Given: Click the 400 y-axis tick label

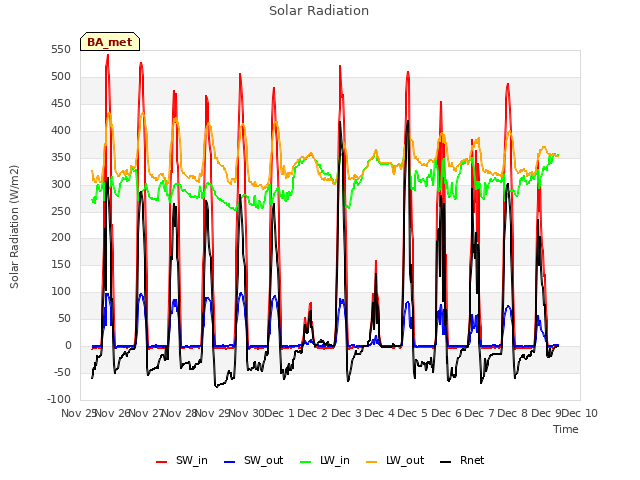Looking at the screenshot, I should point(61,131).
